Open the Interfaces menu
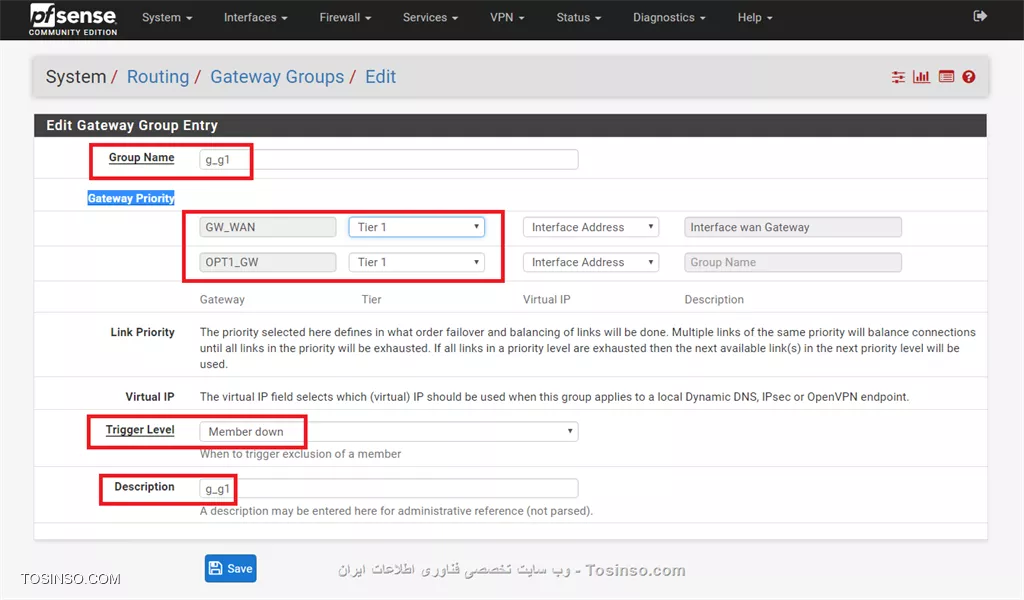The width and height of the screenshot is (1024, 600). click(x=255, y=18)
